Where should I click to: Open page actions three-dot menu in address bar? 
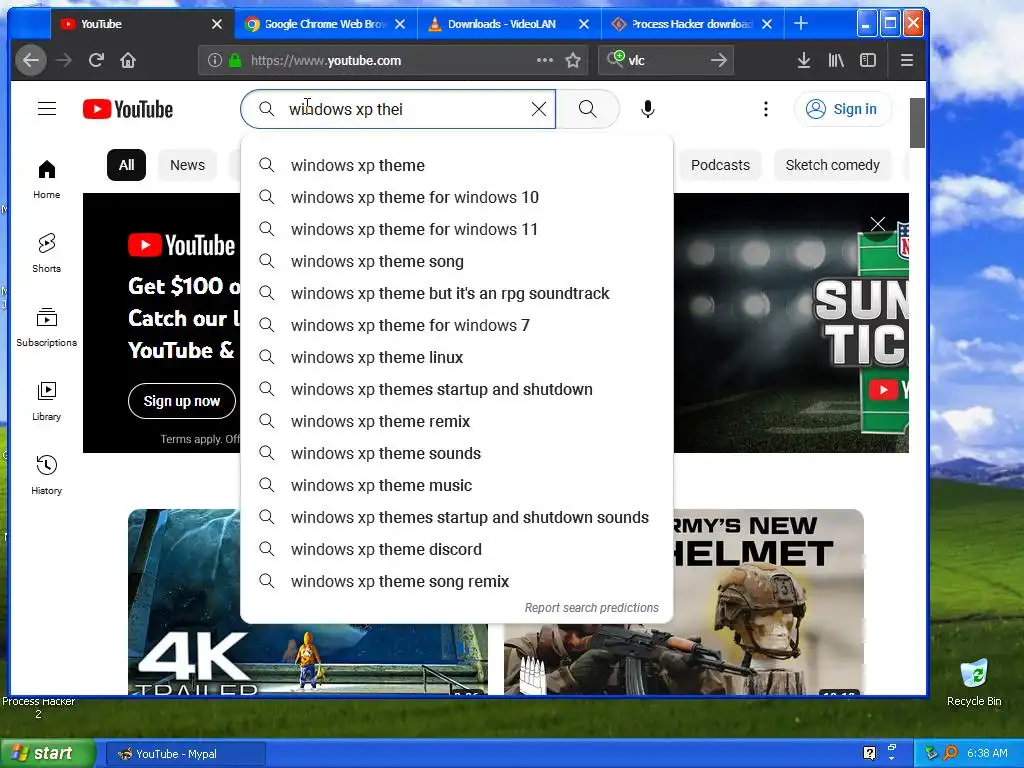545,61
